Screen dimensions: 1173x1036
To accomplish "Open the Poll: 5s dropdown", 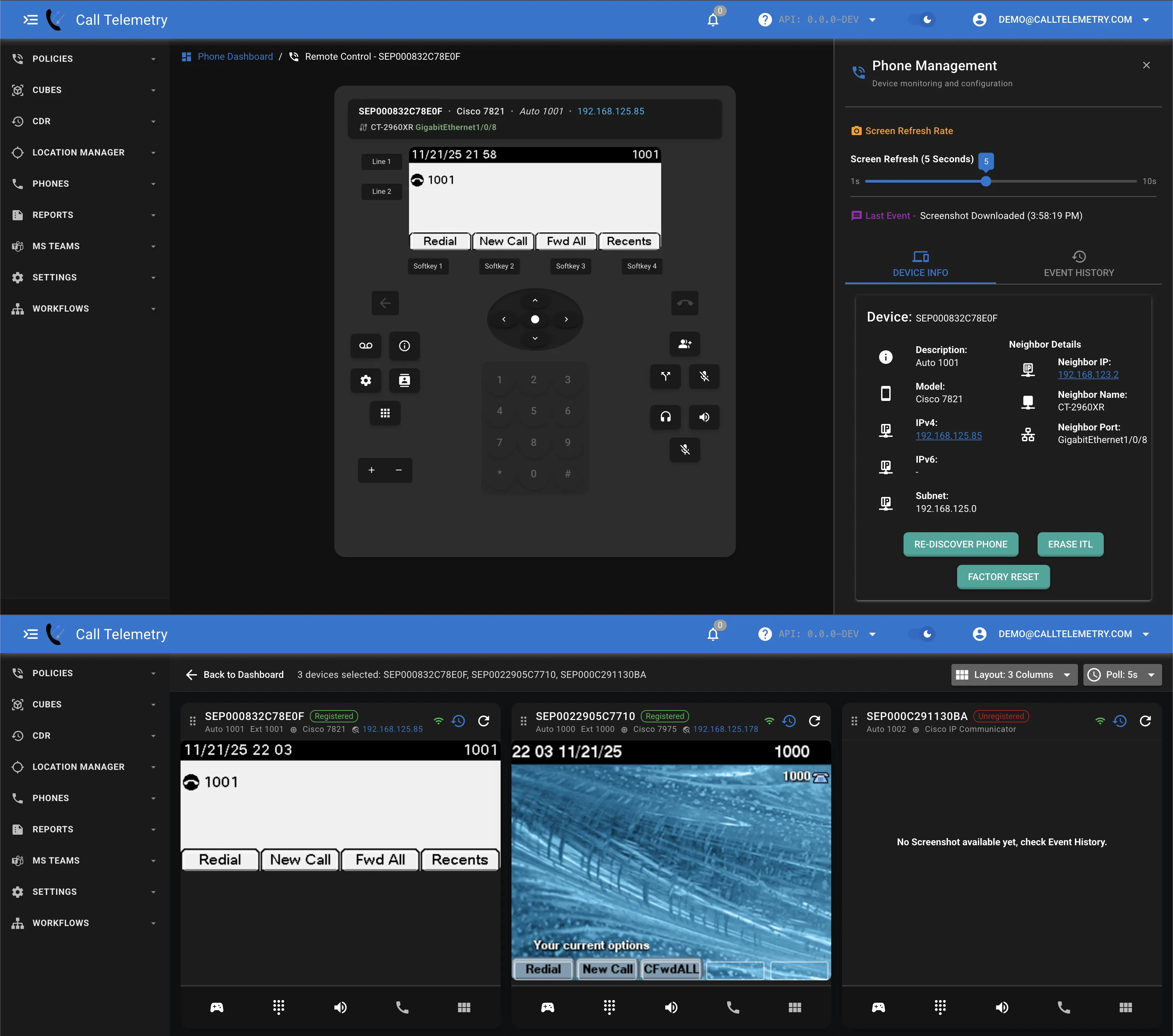I will coord(1122,674).
